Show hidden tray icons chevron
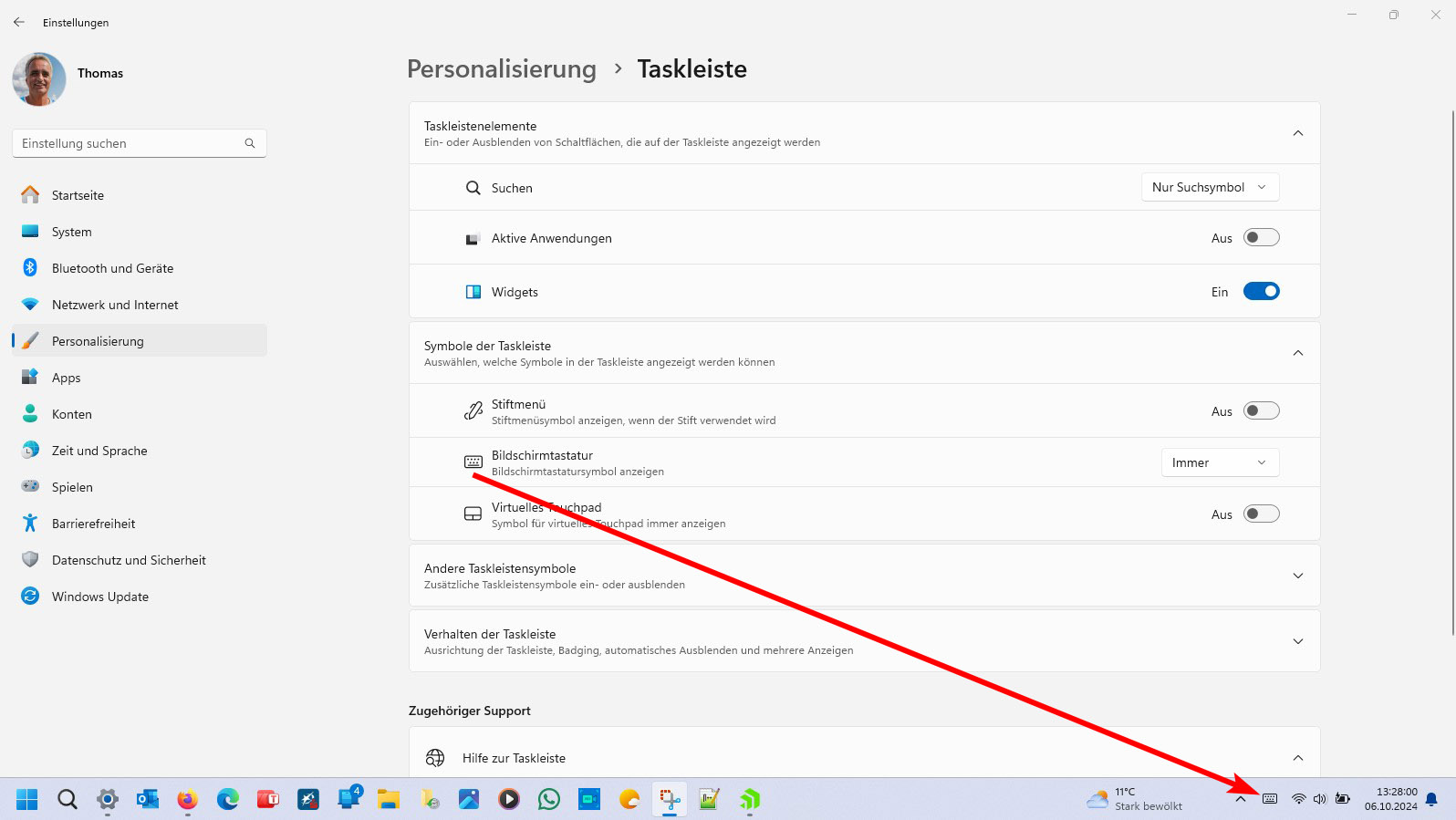The image size is (1456, 820). click(x=1241, y=799)
